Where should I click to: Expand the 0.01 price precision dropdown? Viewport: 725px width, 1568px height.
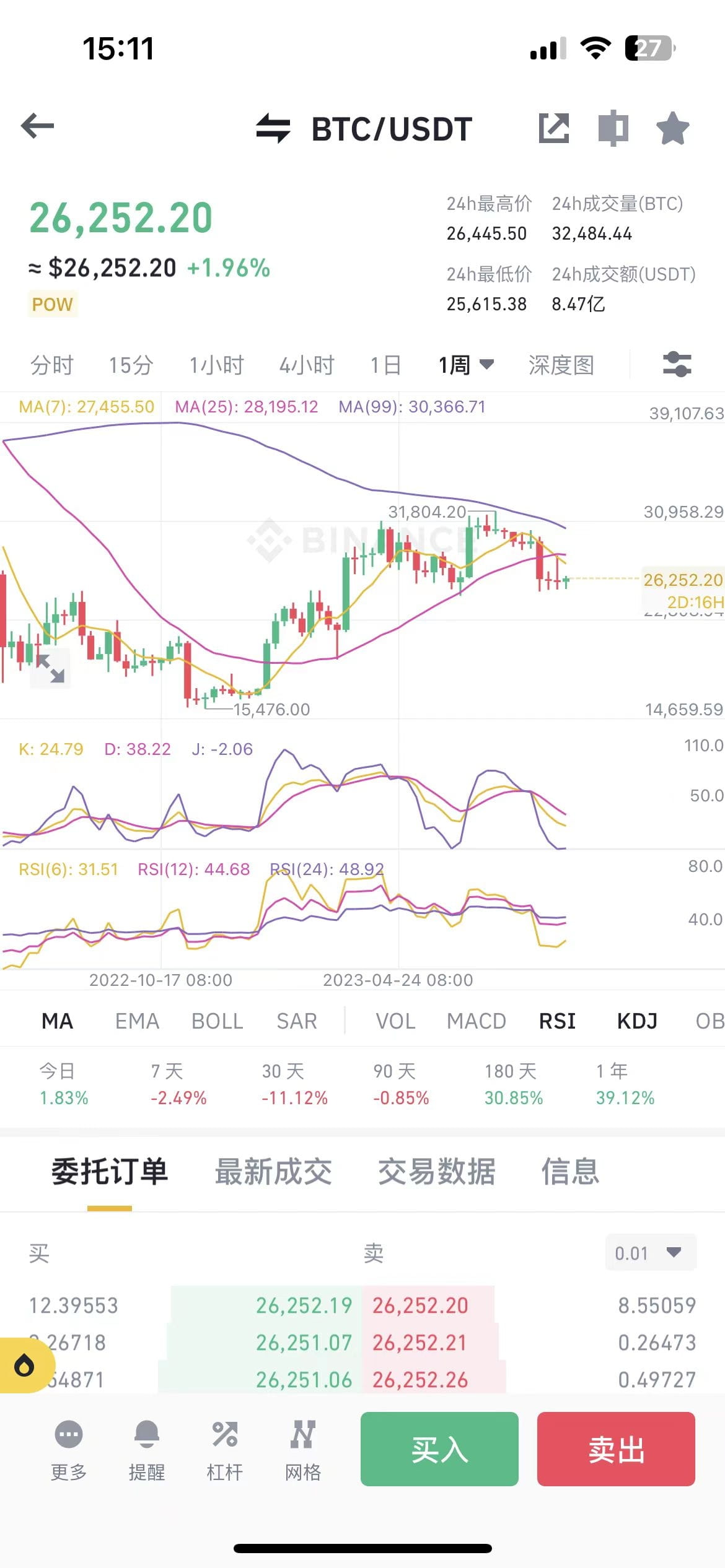[651, 1253]
